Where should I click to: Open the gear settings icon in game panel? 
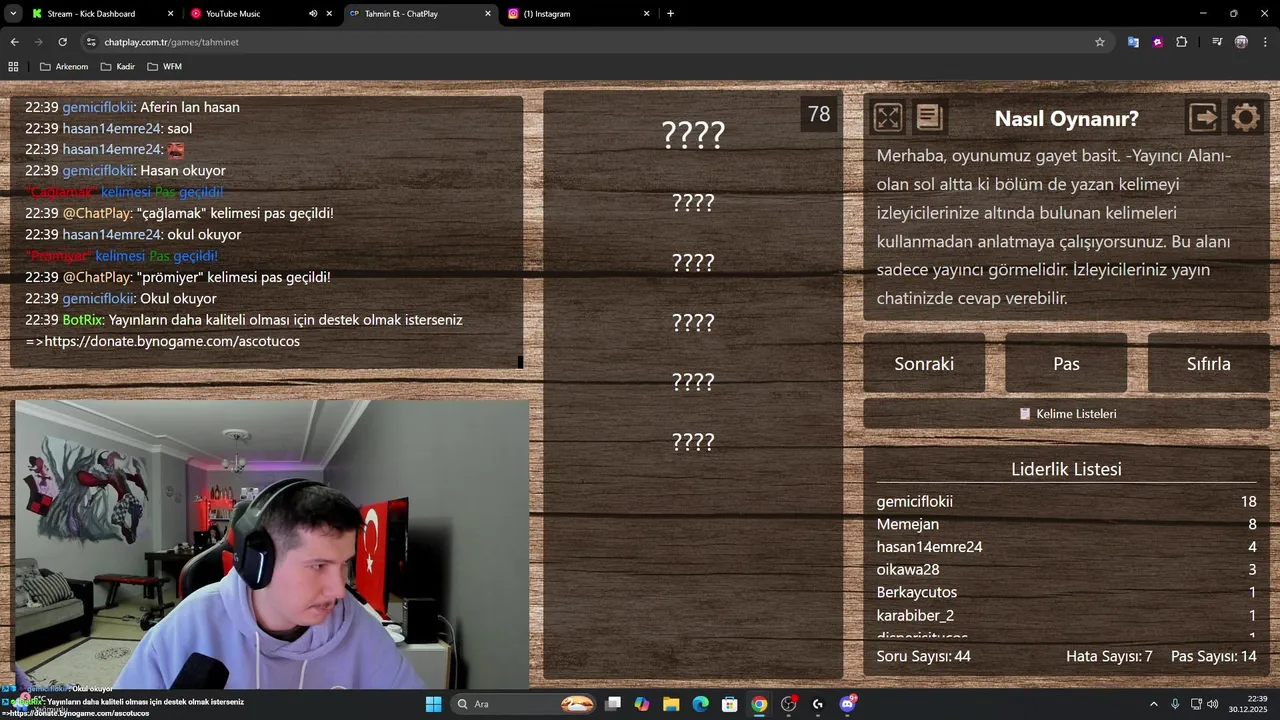click(1245, 118)
